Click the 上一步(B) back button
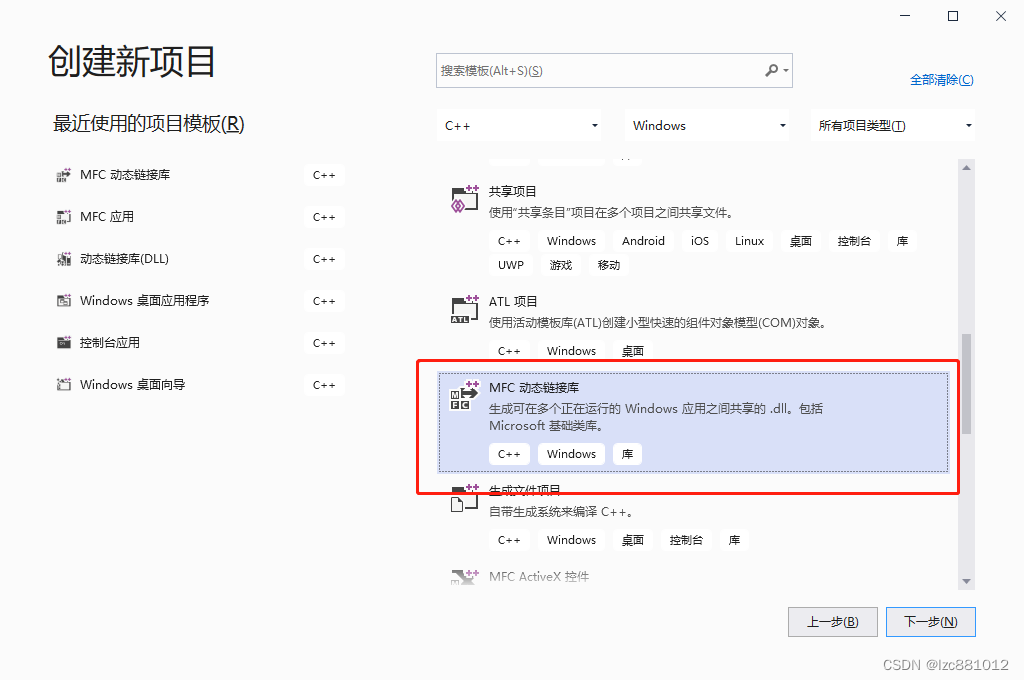The width and height of the screenshot is (1024, 680). pyautogui.click(x=832, y=622)
